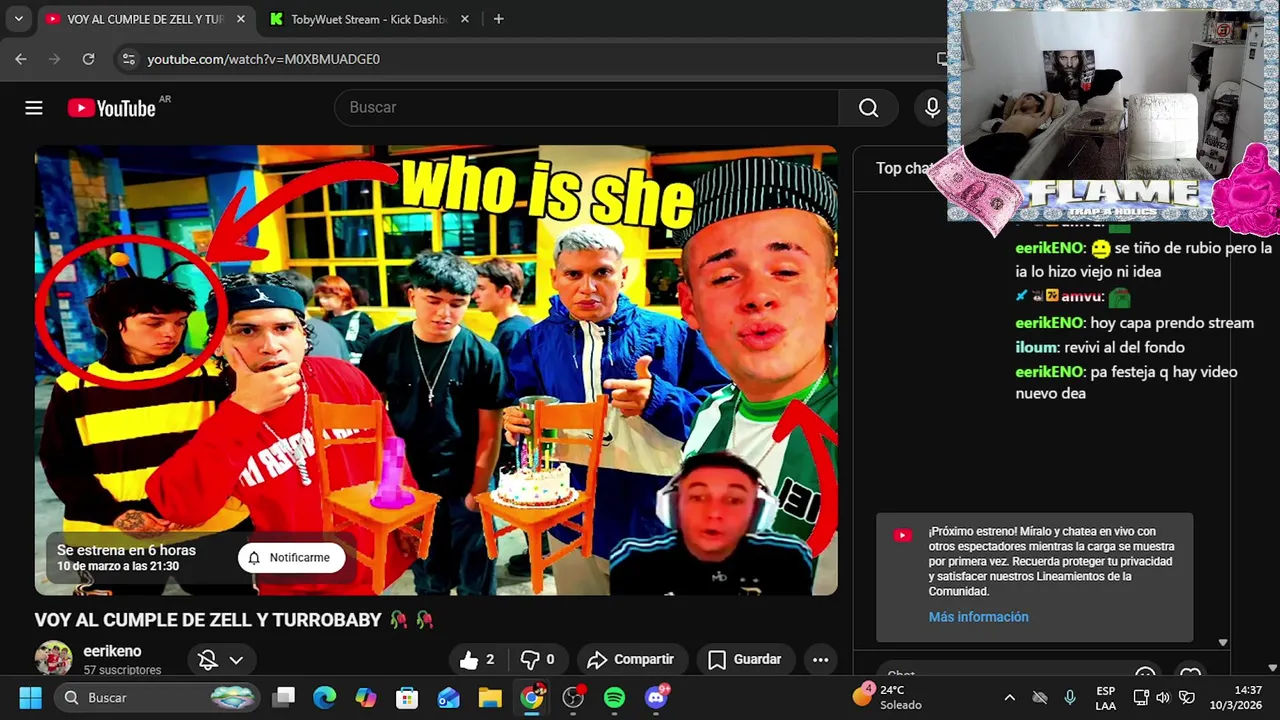Click the taskbar Buscar search box

[x=155, y=697]
